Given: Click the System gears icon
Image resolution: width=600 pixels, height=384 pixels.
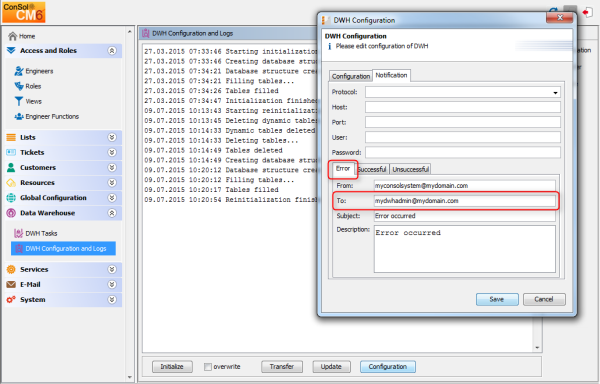Looking at the screenshot, I should (11, 299).
